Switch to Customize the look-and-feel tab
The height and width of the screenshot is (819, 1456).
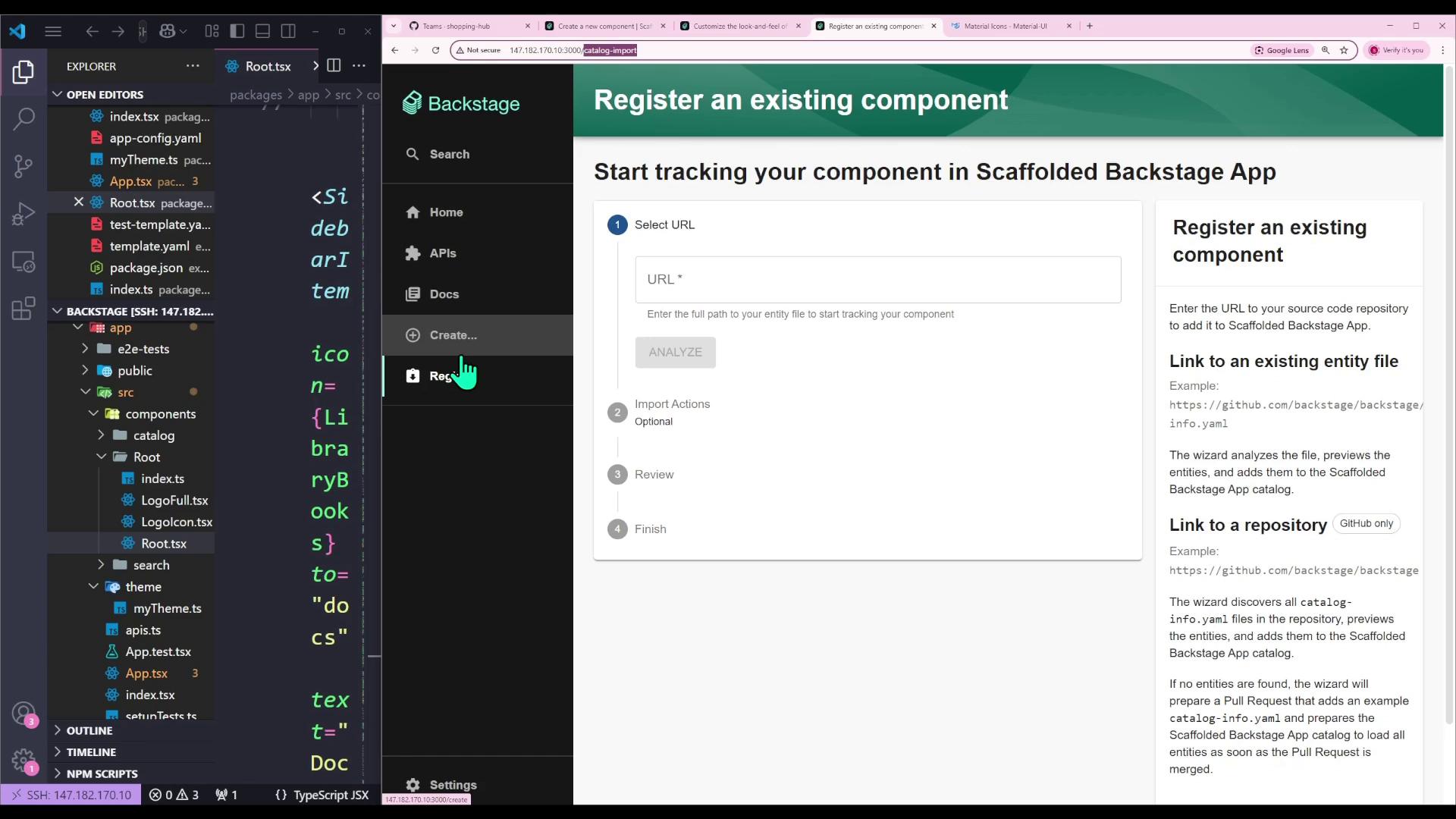(x=740, y=26)
